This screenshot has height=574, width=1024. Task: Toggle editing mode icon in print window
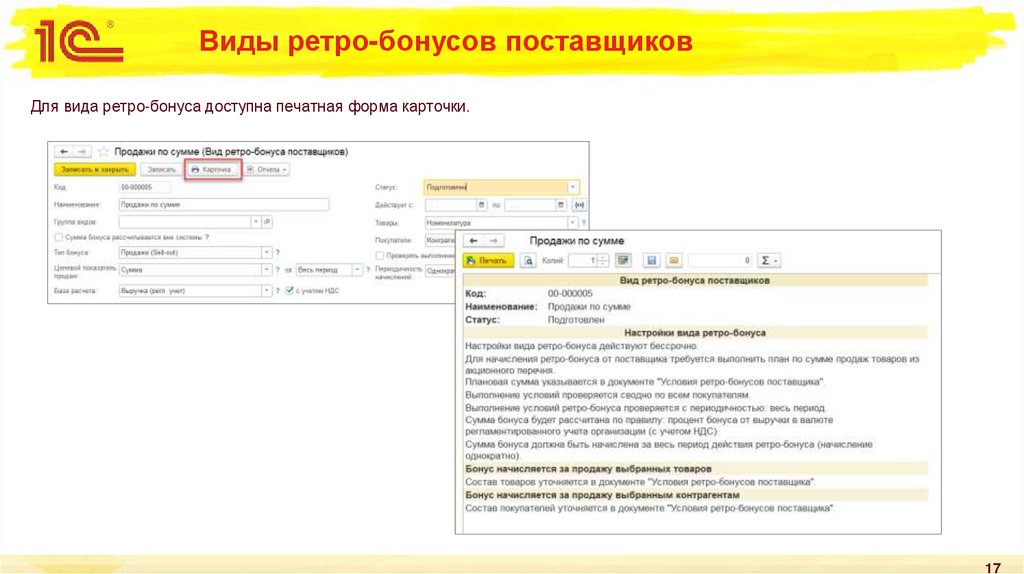[624, 261]
